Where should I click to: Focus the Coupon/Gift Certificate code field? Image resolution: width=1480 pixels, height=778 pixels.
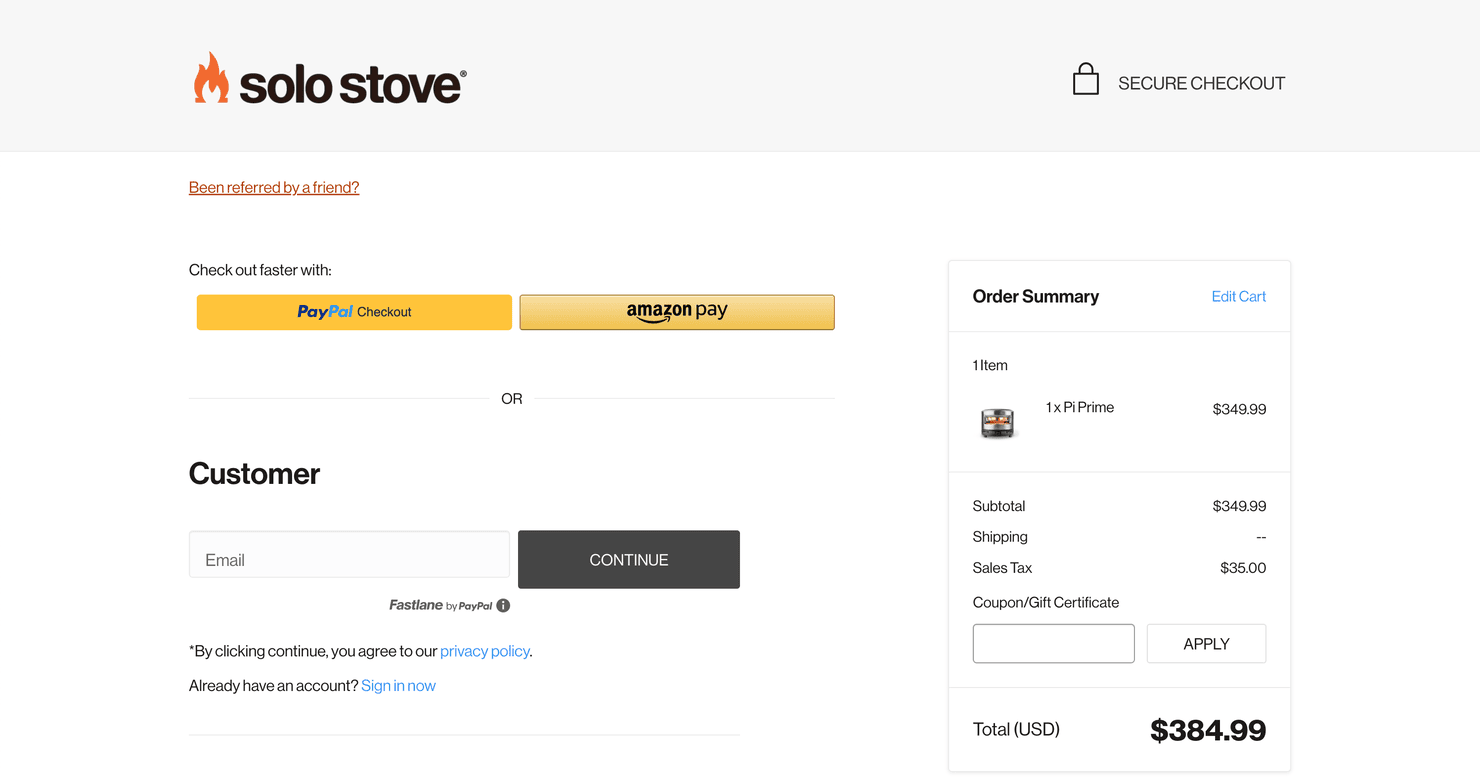click(x=1053, y=643)
